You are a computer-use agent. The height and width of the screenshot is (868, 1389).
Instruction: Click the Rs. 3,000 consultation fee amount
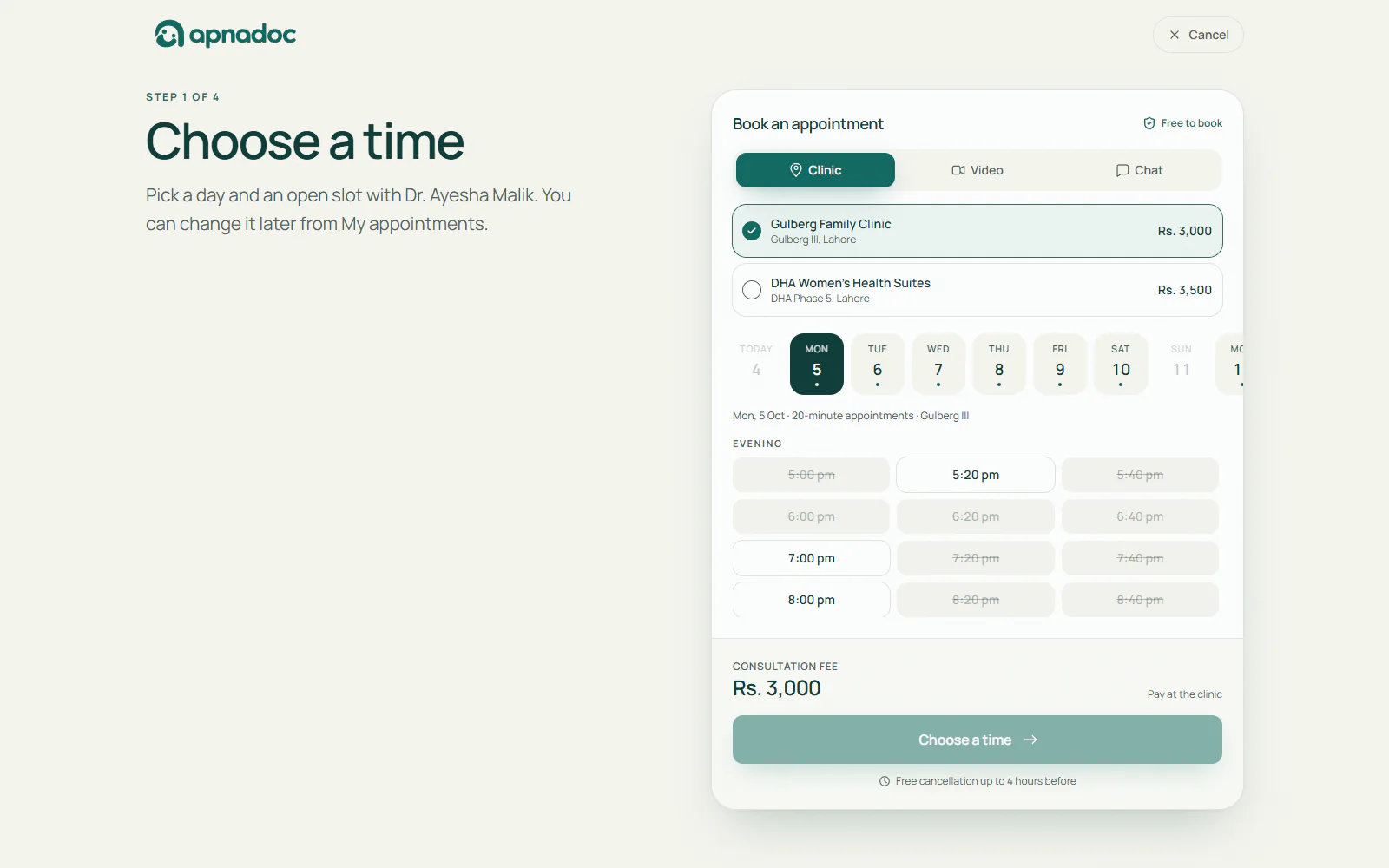[777, 688]
